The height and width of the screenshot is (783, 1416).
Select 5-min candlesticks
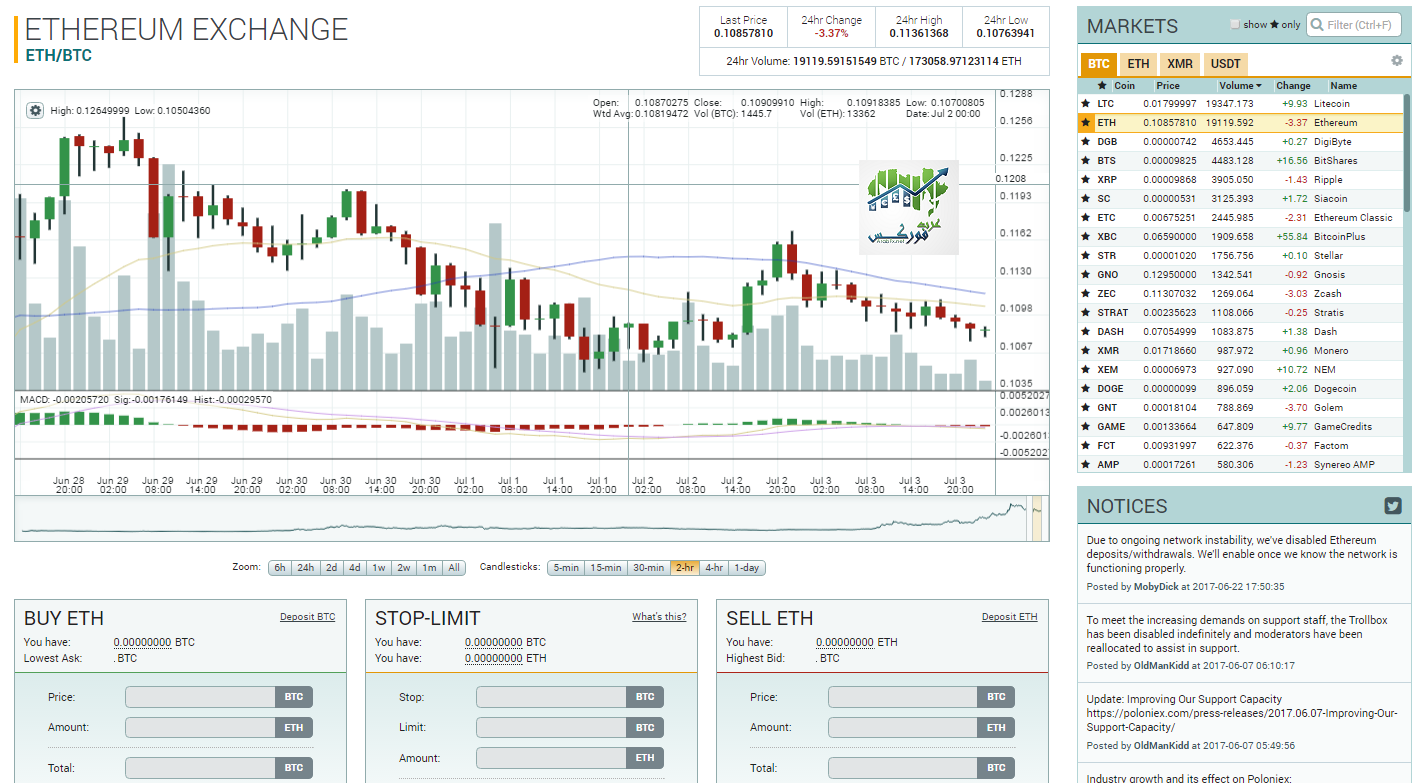coord(566,568)
